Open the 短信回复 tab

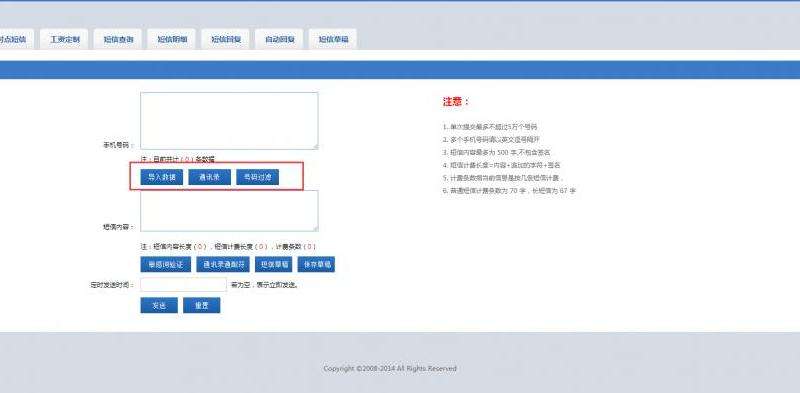(x=226, y=39)
